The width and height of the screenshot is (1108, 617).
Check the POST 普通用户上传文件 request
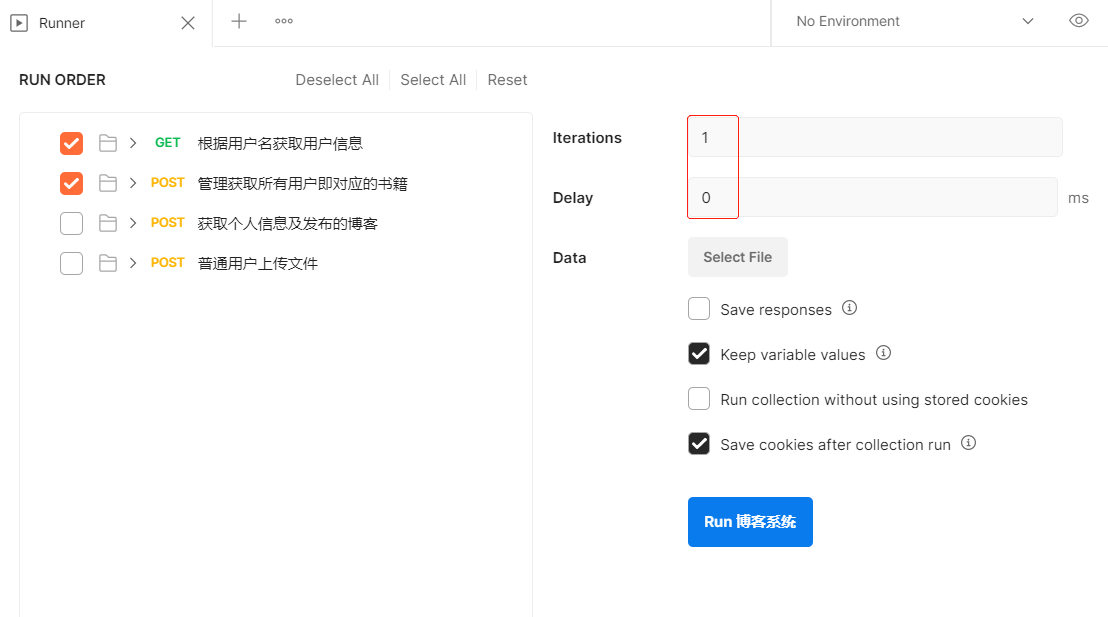pyautogui.click(x=71, y=263)
